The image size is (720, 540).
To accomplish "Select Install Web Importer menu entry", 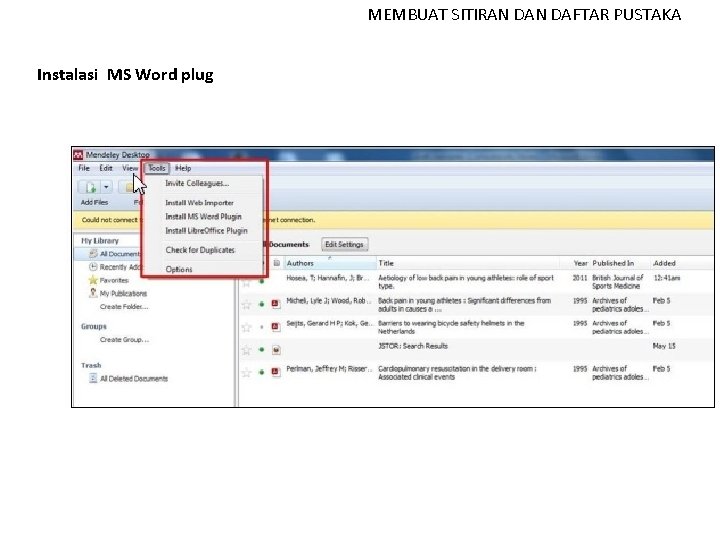I will pos(199,202).
